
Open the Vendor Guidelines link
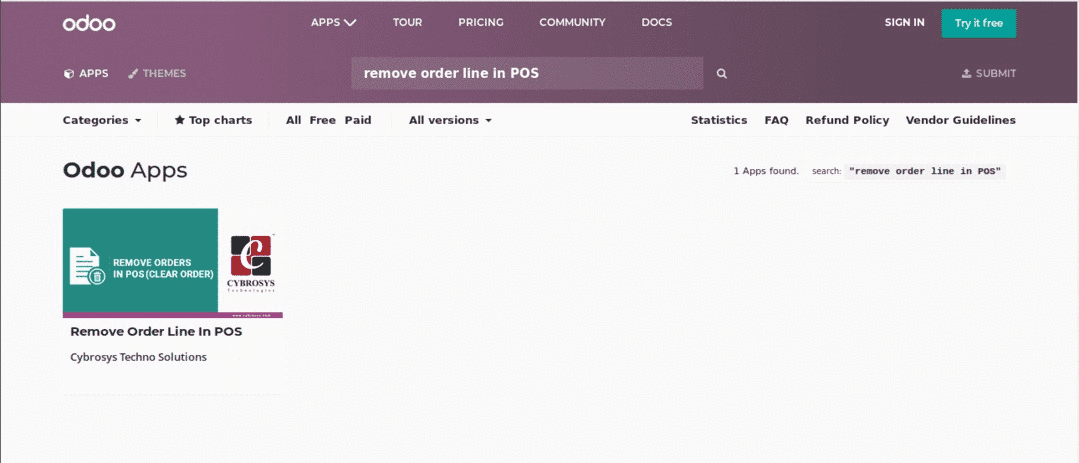pyautogui.click(x=961, y=120)
